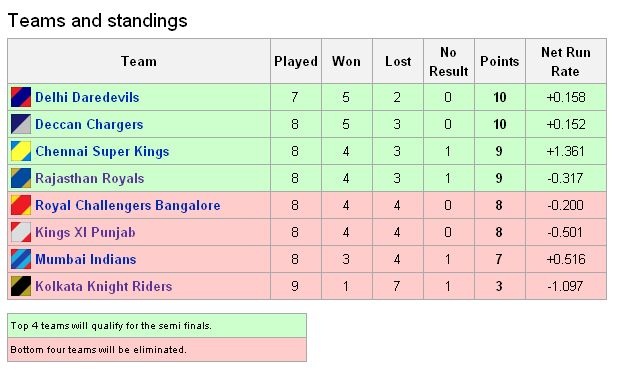Click the Kings XI Punjab team icon

click(21, 232)
